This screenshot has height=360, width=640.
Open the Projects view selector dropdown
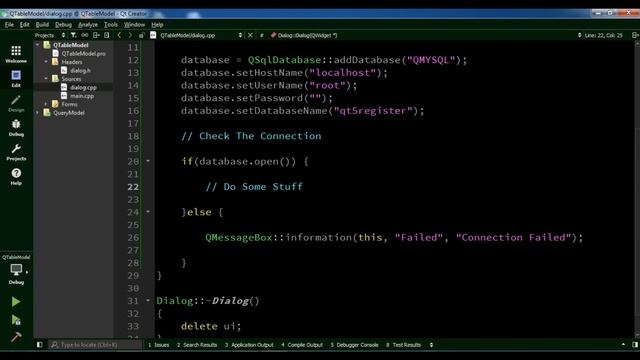click(x=50, y=36)
